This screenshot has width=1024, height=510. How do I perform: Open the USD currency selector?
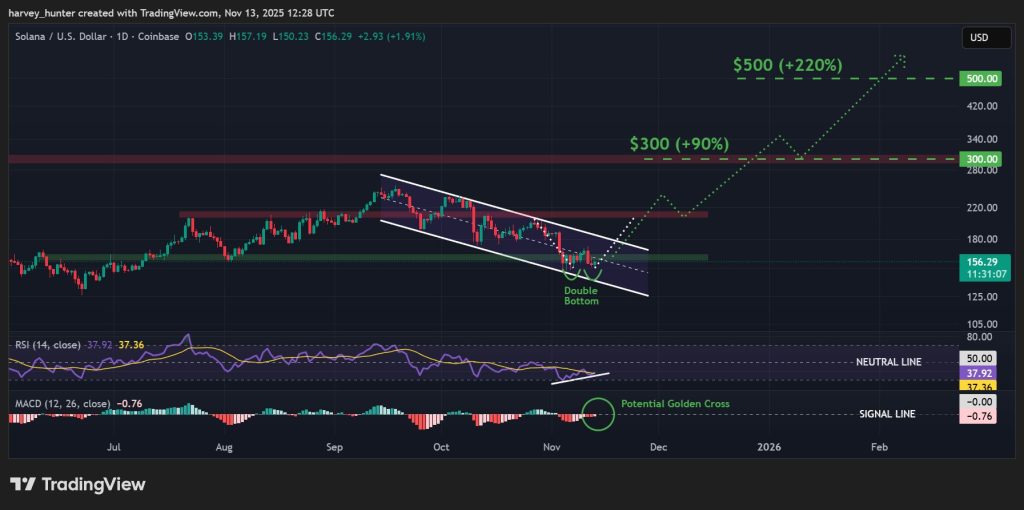coord(978,38)
